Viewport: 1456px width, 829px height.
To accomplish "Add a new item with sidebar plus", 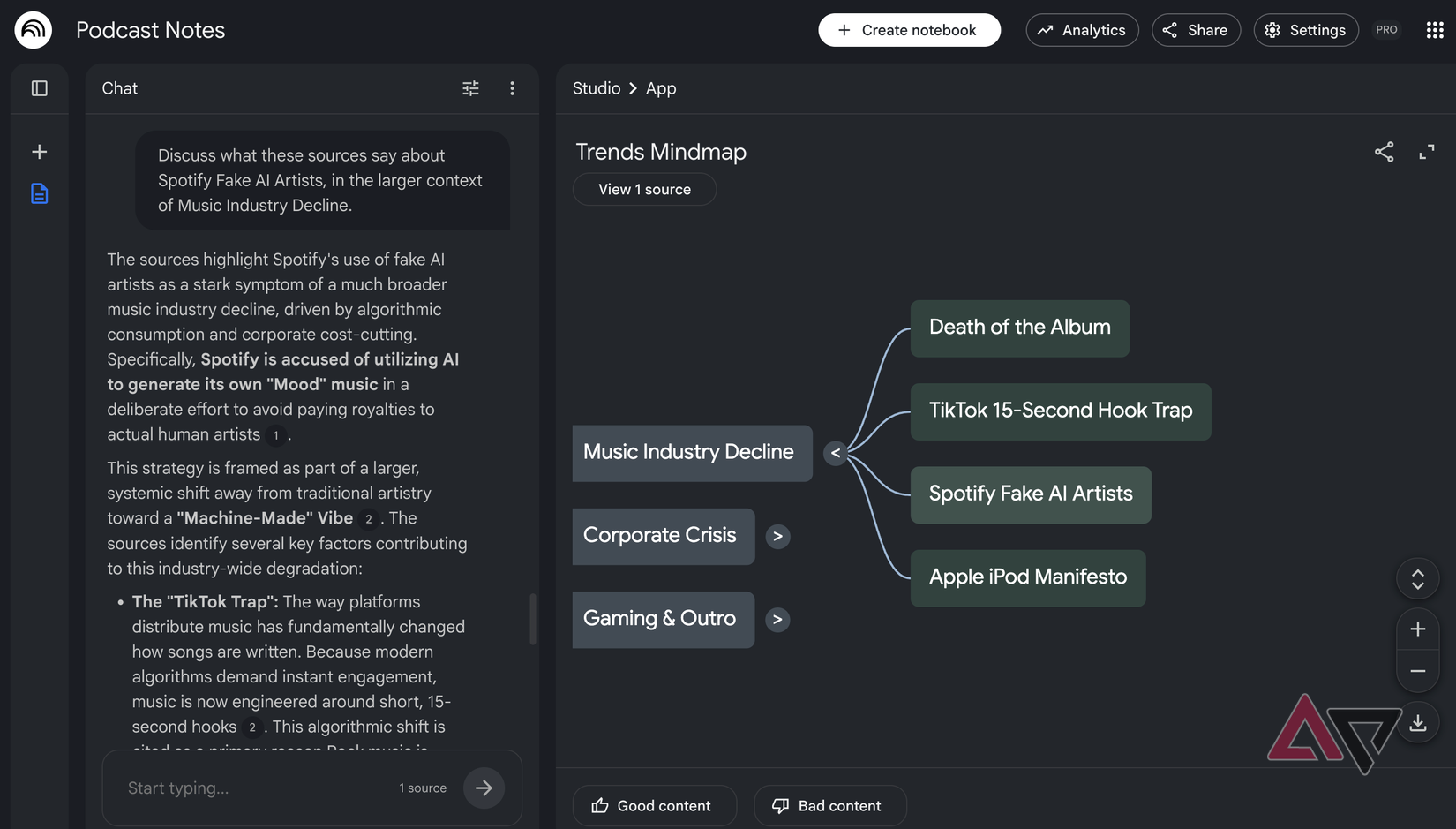I will click(40, 152).
